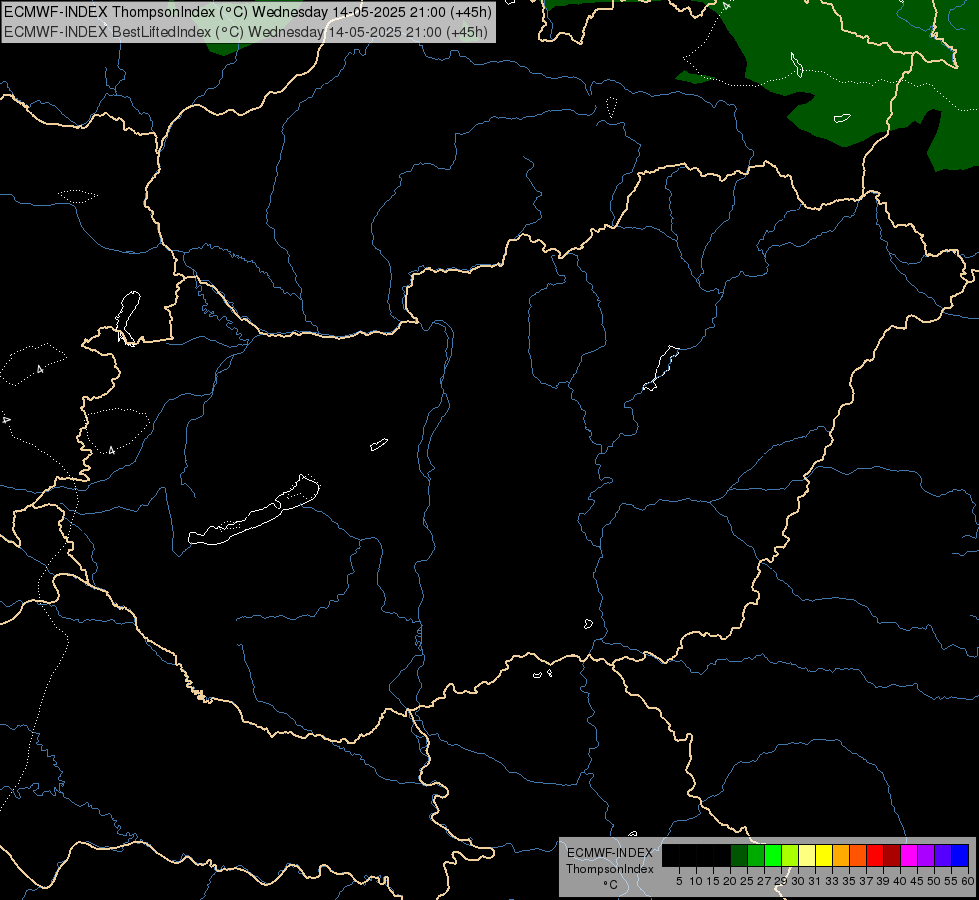Image resolution: width=979 pixels, height=900 pixels.
Task: Click the violet 50–55 legend swatch
Action: click(943, 855)
